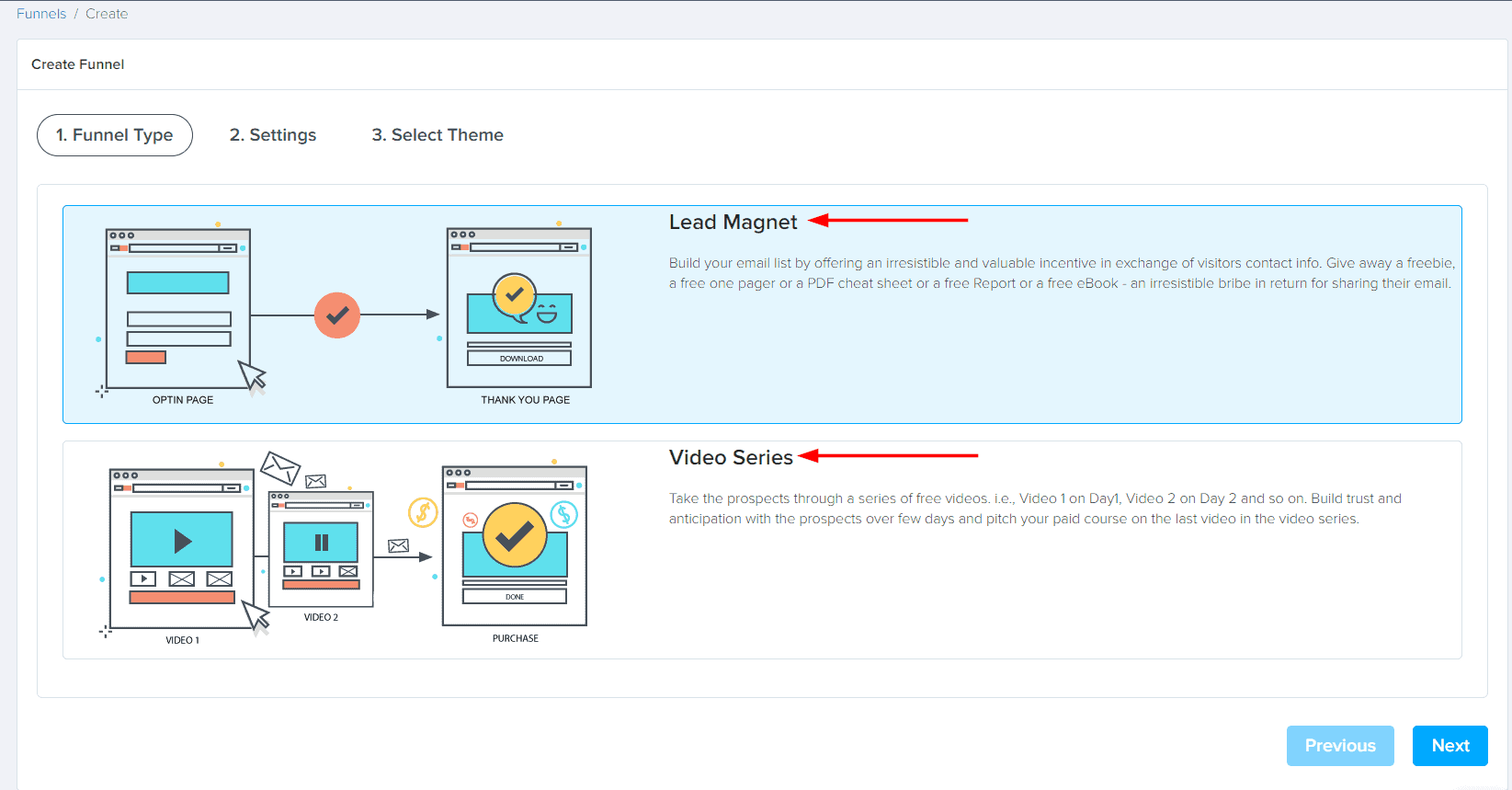Click the Next button
The height and width of the screenshot is (790, 1512).
click(x=1450, y=746)
